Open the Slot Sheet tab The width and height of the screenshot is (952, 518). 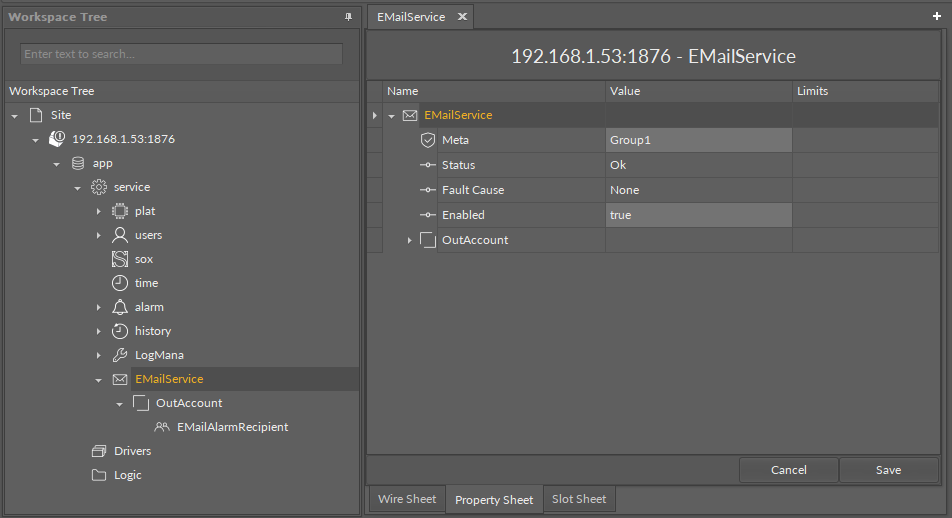pos(579,499)
